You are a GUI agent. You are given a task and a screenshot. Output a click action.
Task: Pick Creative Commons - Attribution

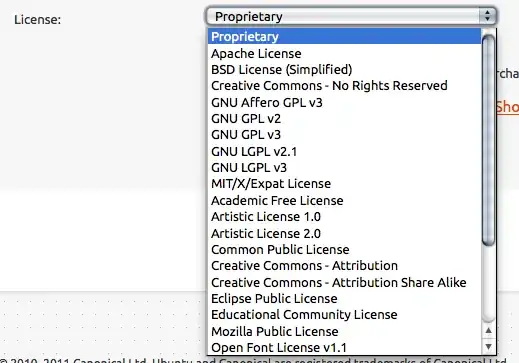[x=344, y=266]
